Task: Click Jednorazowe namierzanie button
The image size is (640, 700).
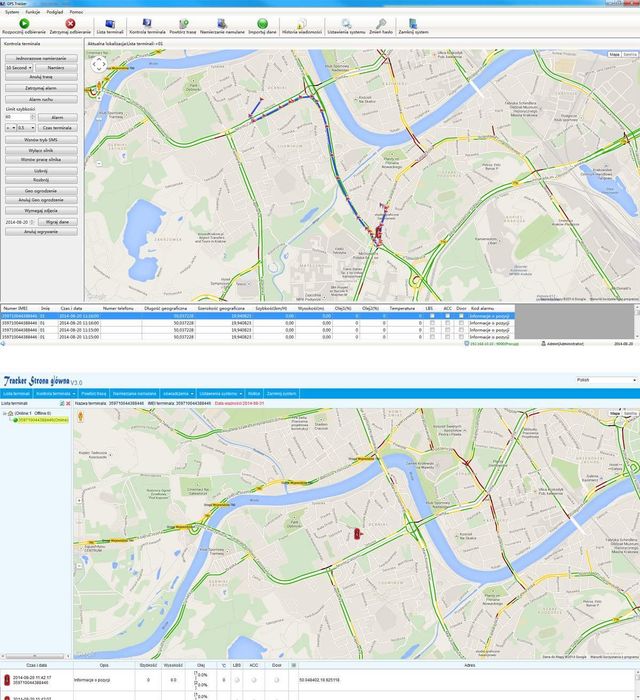Action: pyautogui.click(x=41, y=58)
